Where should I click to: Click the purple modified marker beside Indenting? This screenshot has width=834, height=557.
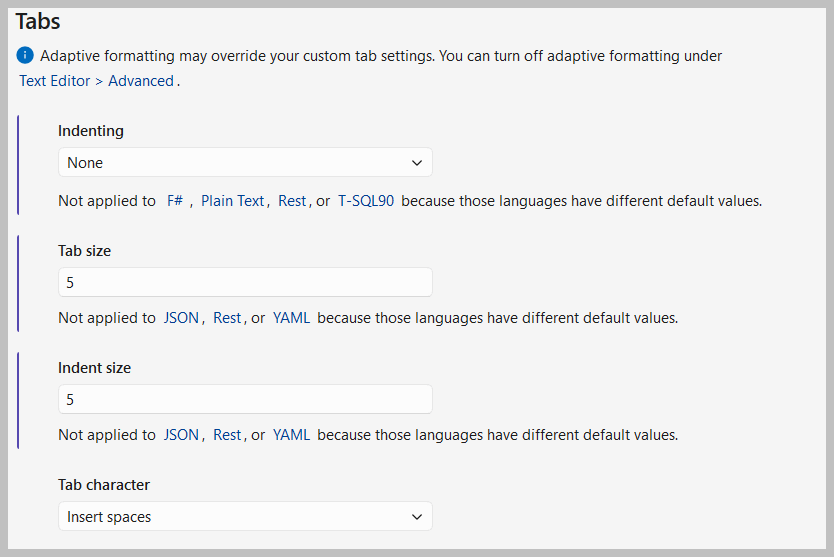click(x=18, y=165)
